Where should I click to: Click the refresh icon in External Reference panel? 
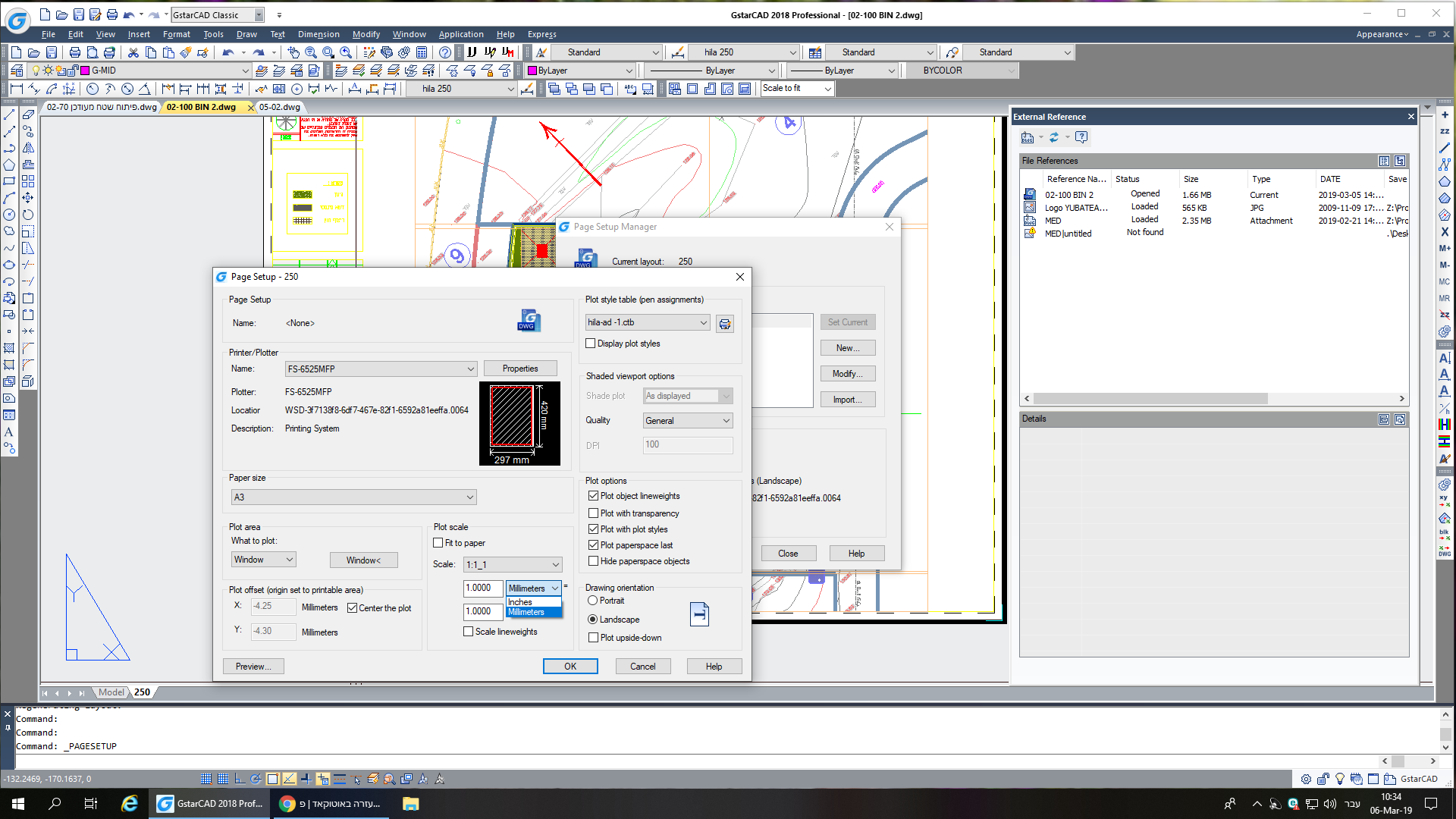click(1054, 137)
